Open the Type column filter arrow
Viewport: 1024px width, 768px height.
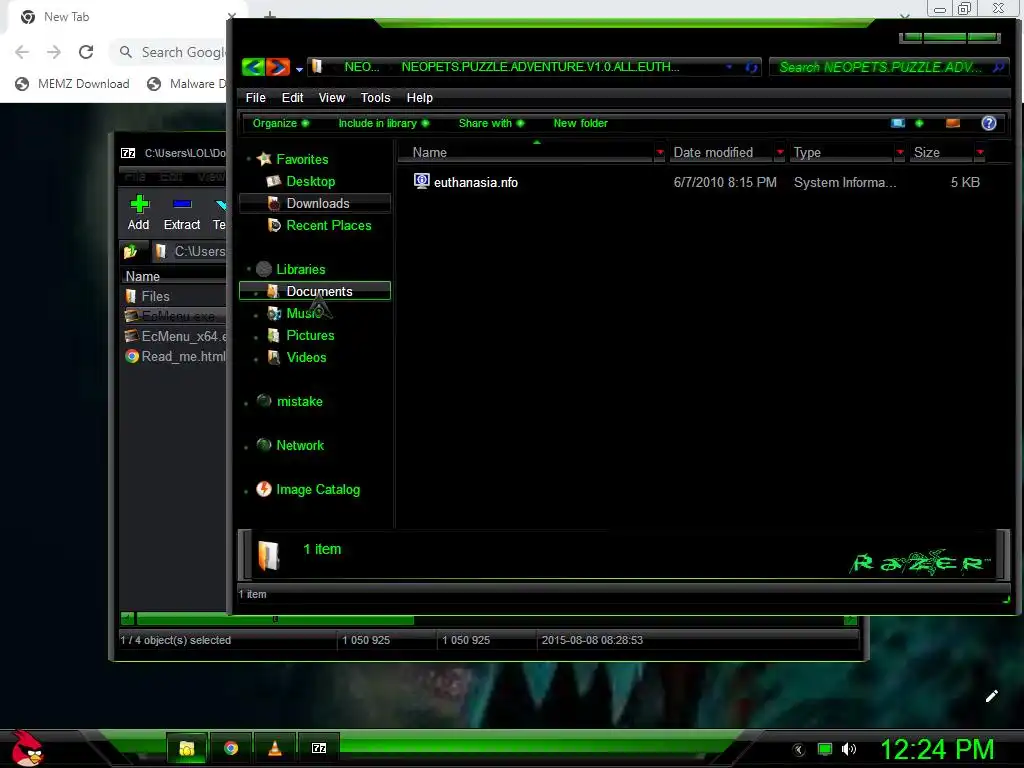tap(900, 152)
